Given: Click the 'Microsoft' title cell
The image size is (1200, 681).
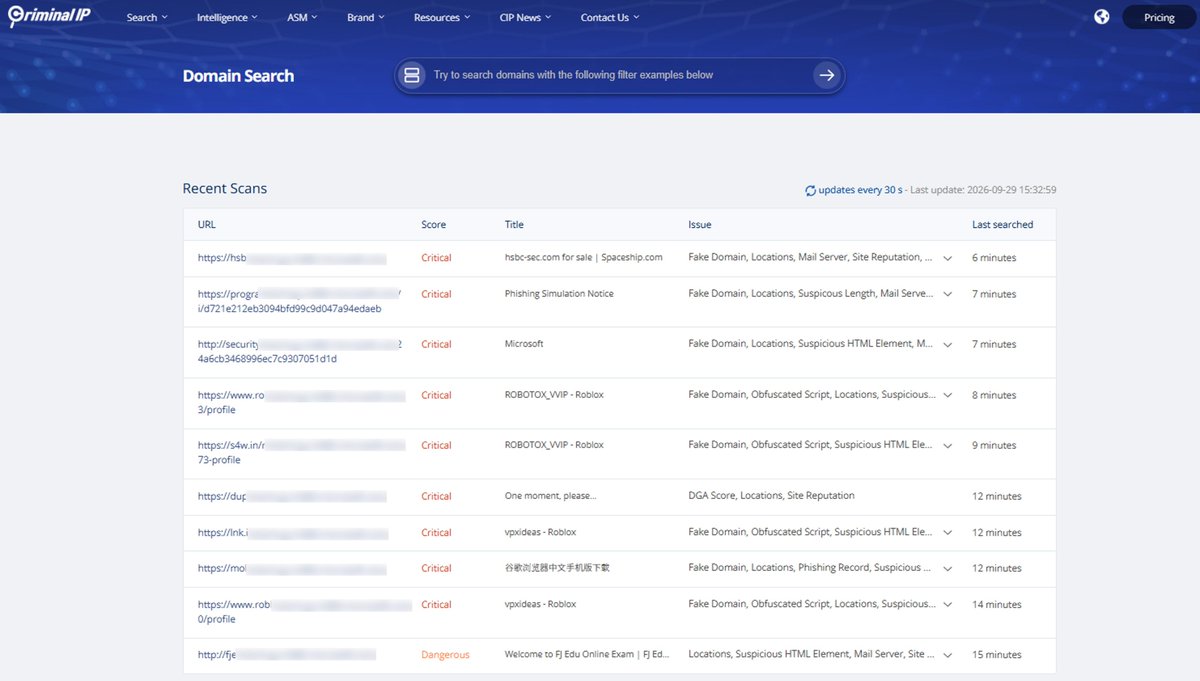Looking at the screenshot, I should [524, 344].
